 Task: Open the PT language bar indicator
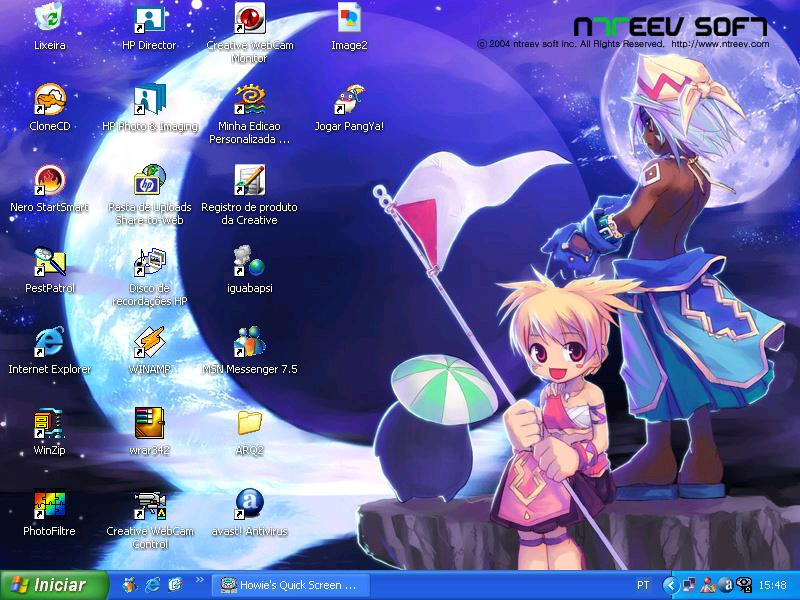(643, 585)
